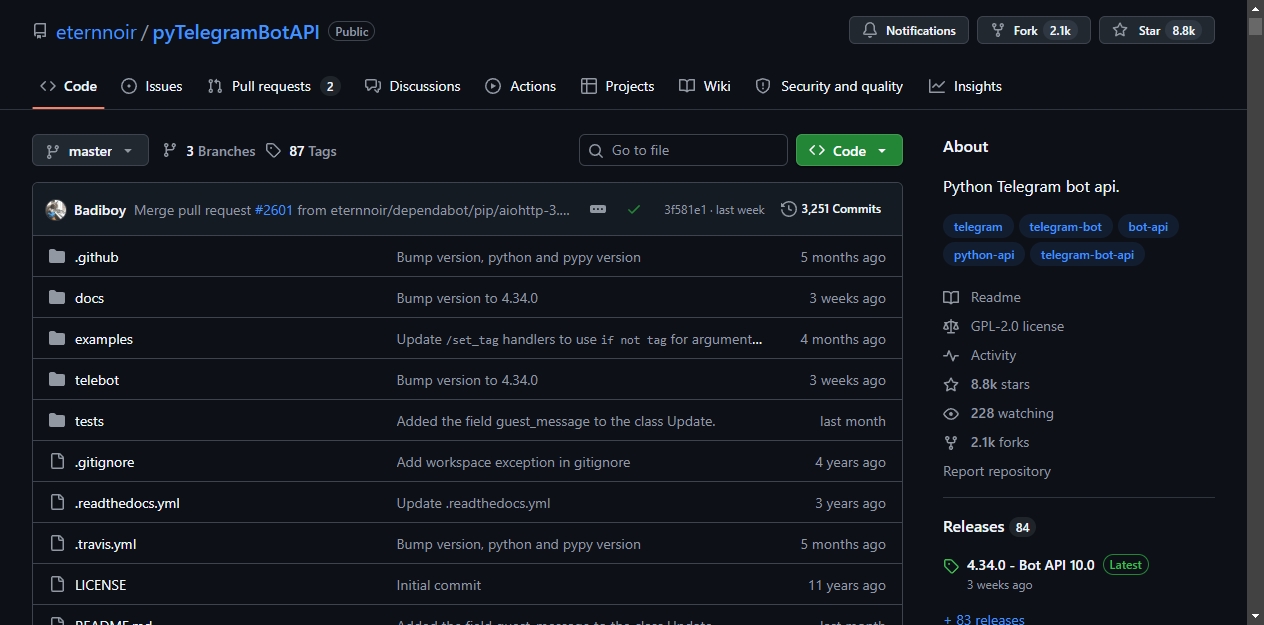Open the Wiki tab
Viewport: 1264px width, 625px height.
click(705, 86)
